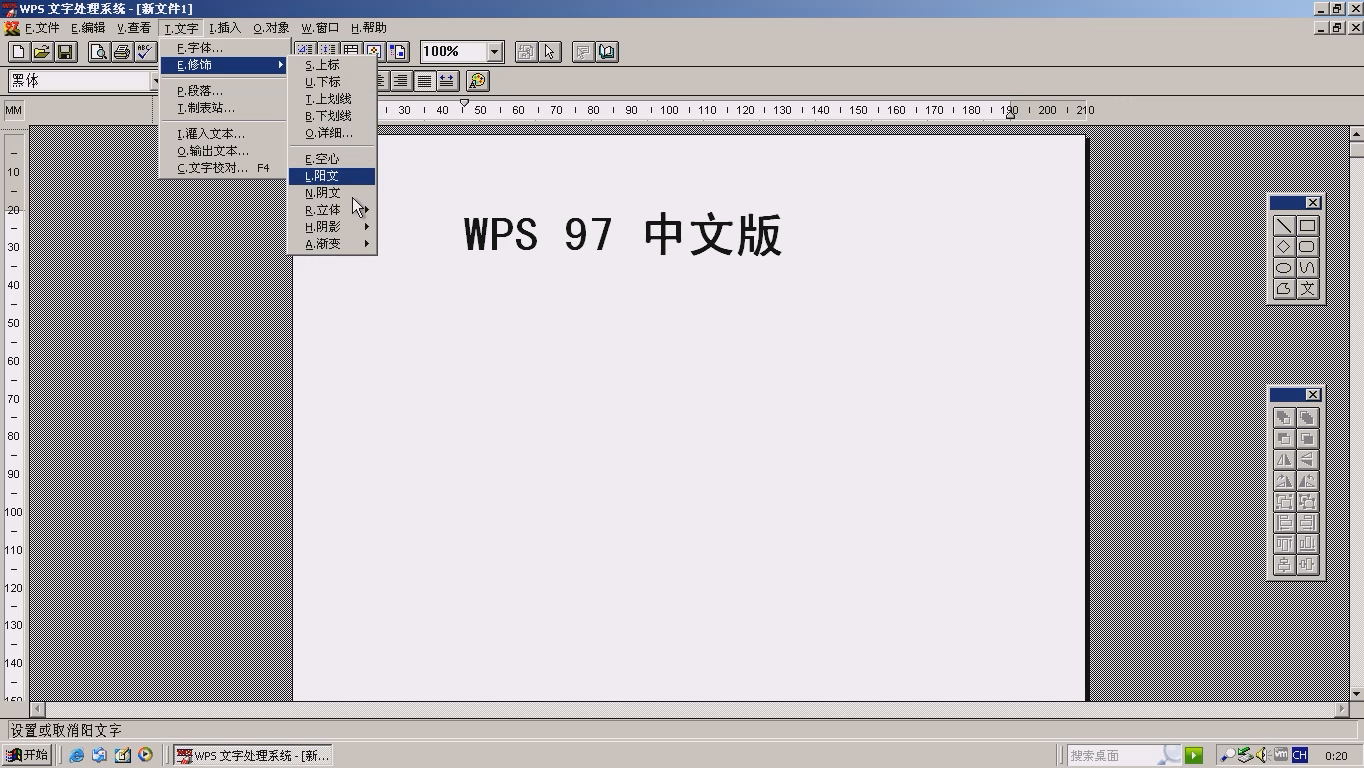Click the CH input language indicator in the tray
Screen dimensions: 1364x768
click(x=1300, y=755)
